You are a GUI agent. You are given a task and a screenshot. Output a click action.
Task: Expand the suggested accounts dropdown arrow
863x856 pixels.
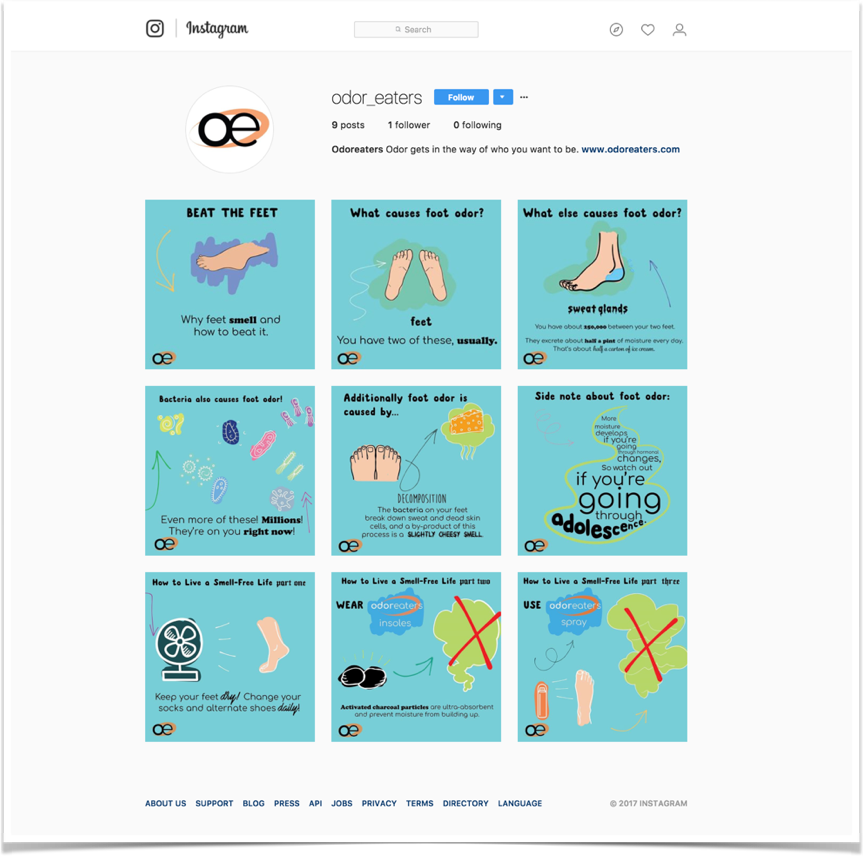pyautogui.click(x=502, y=97)
